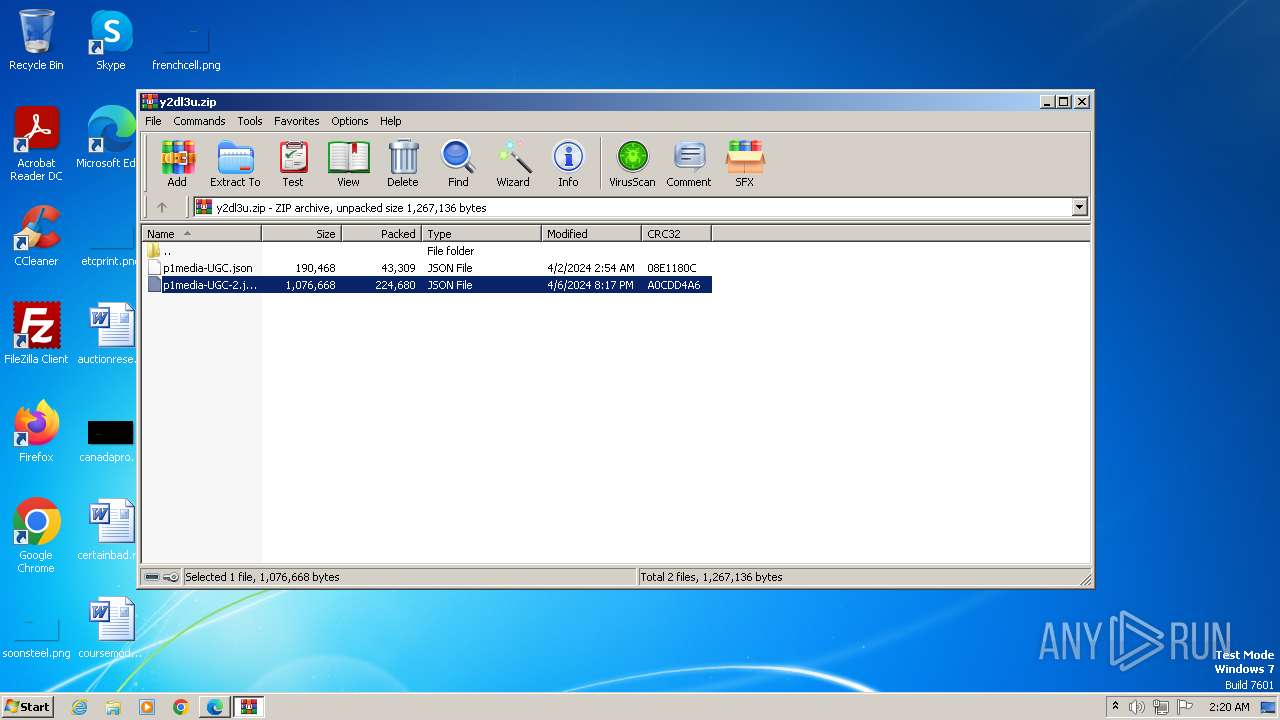Open the coursemod Word document
This screenshot has height=720, width=1280.
[110, 627]
